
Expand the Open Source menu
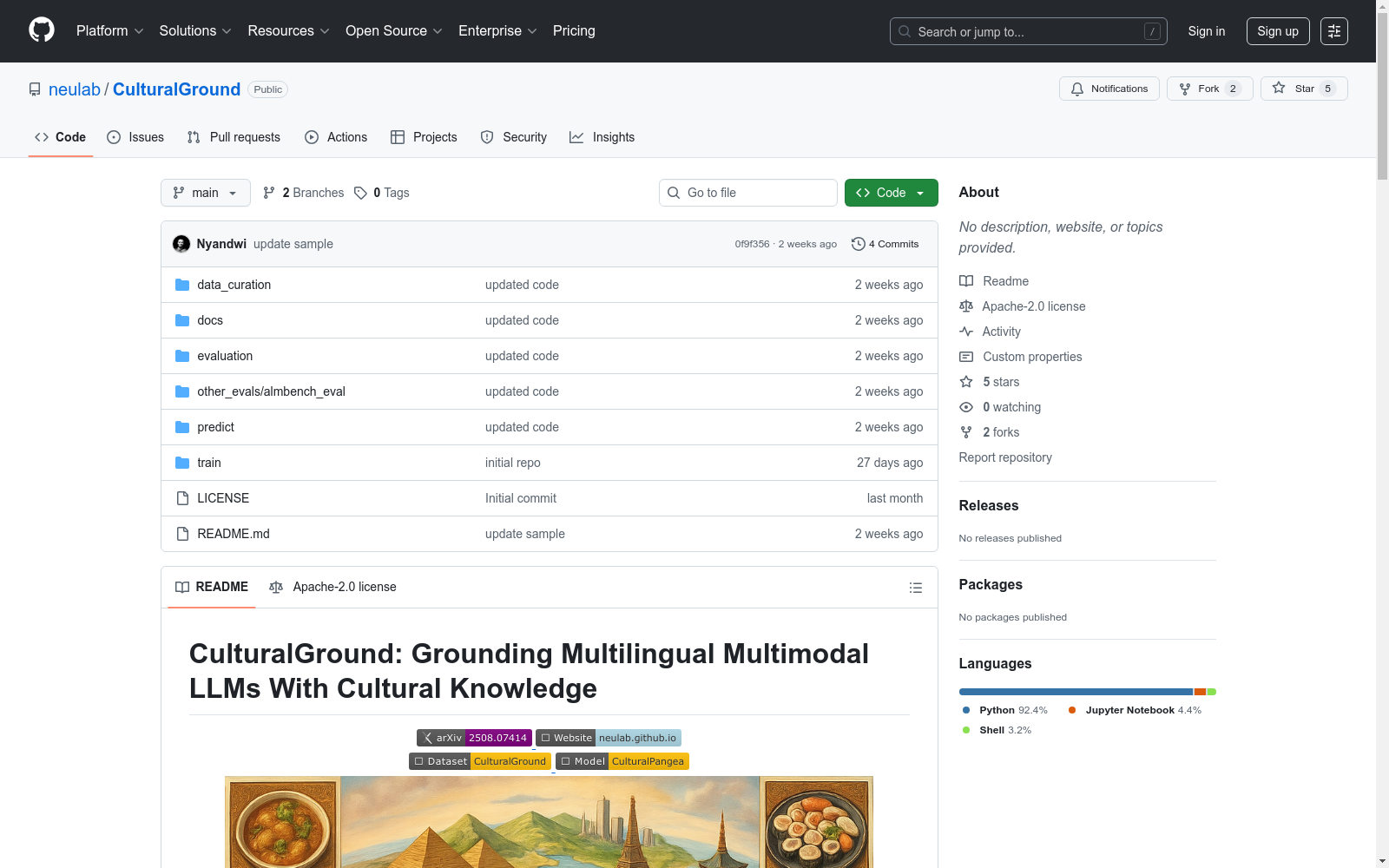coord(394,31)
